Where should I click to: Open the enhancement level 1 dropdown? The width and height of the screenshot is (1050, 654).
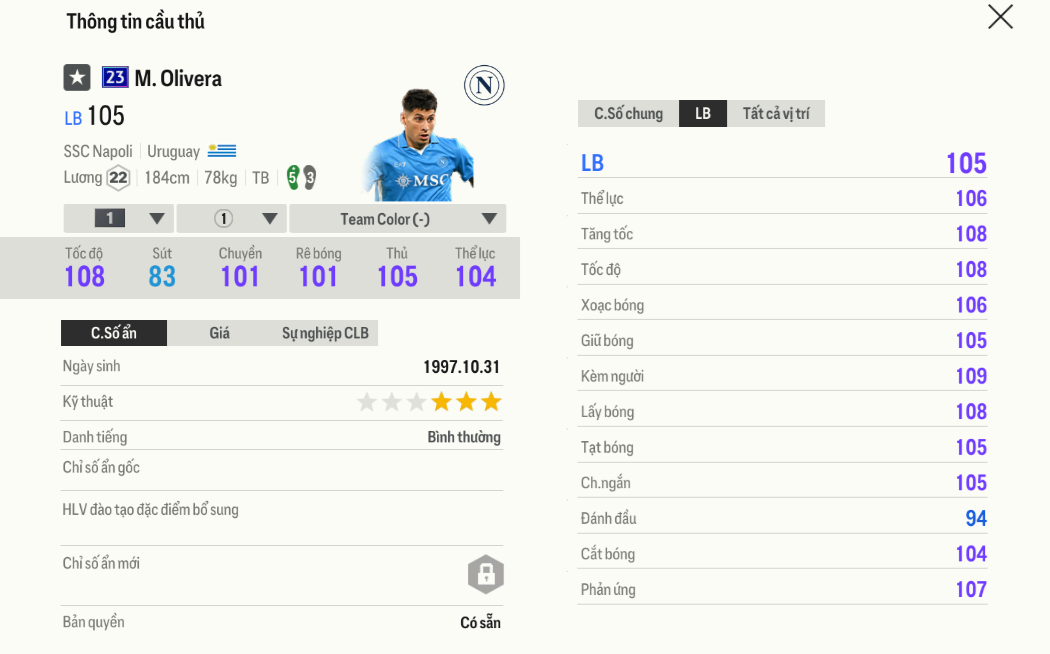click(117, 217)
